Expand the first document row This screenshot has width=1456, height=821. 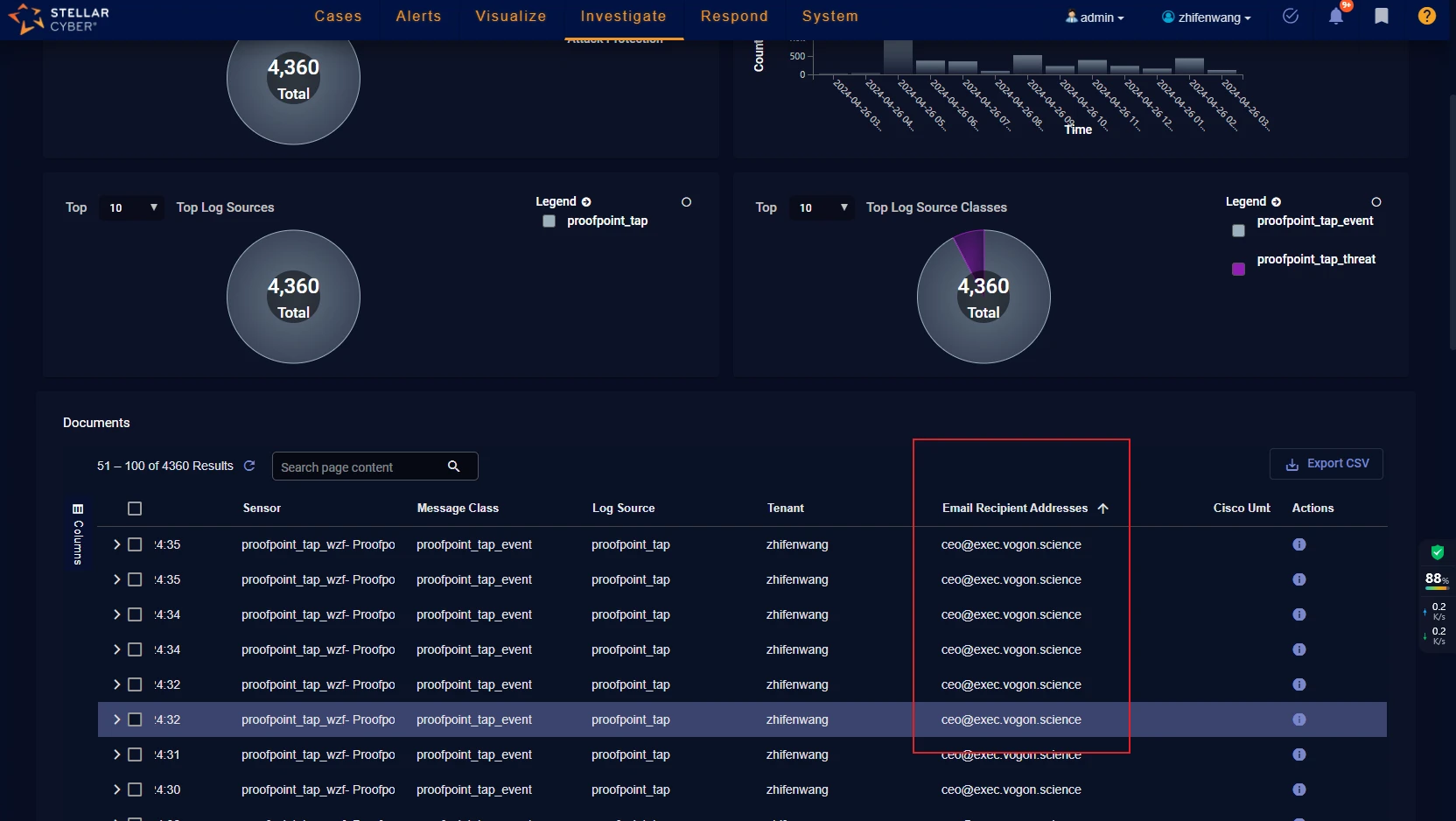116,544
